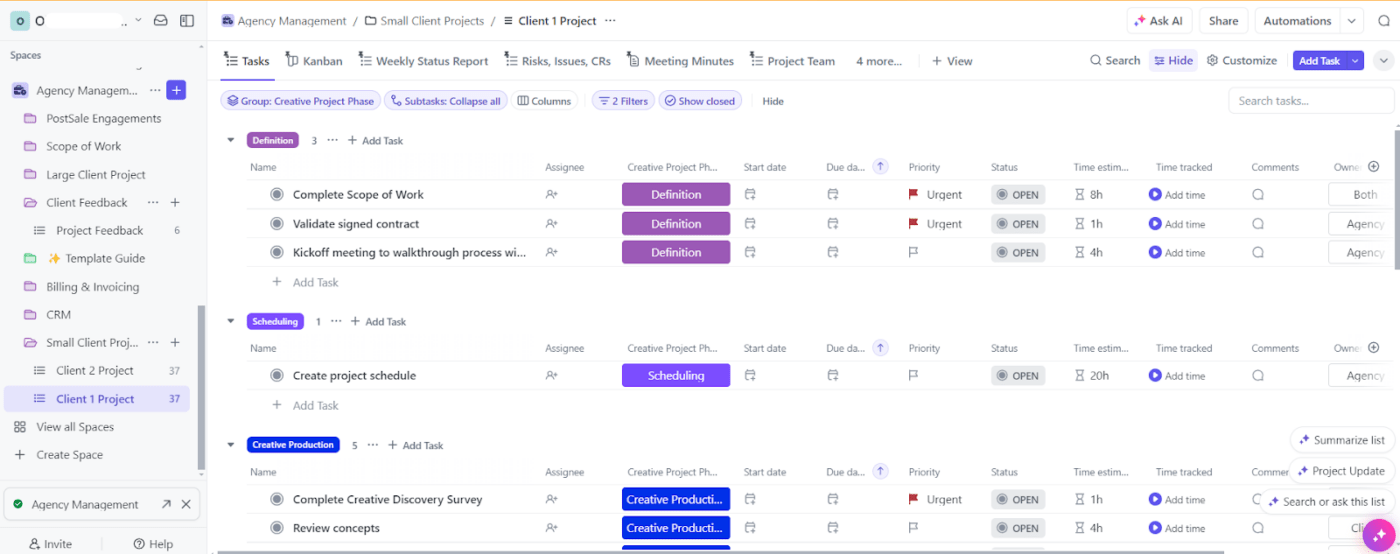Open comments for Complete Scope of Work
Screen dimensions: 1400x554
(x=1258, y=195)
